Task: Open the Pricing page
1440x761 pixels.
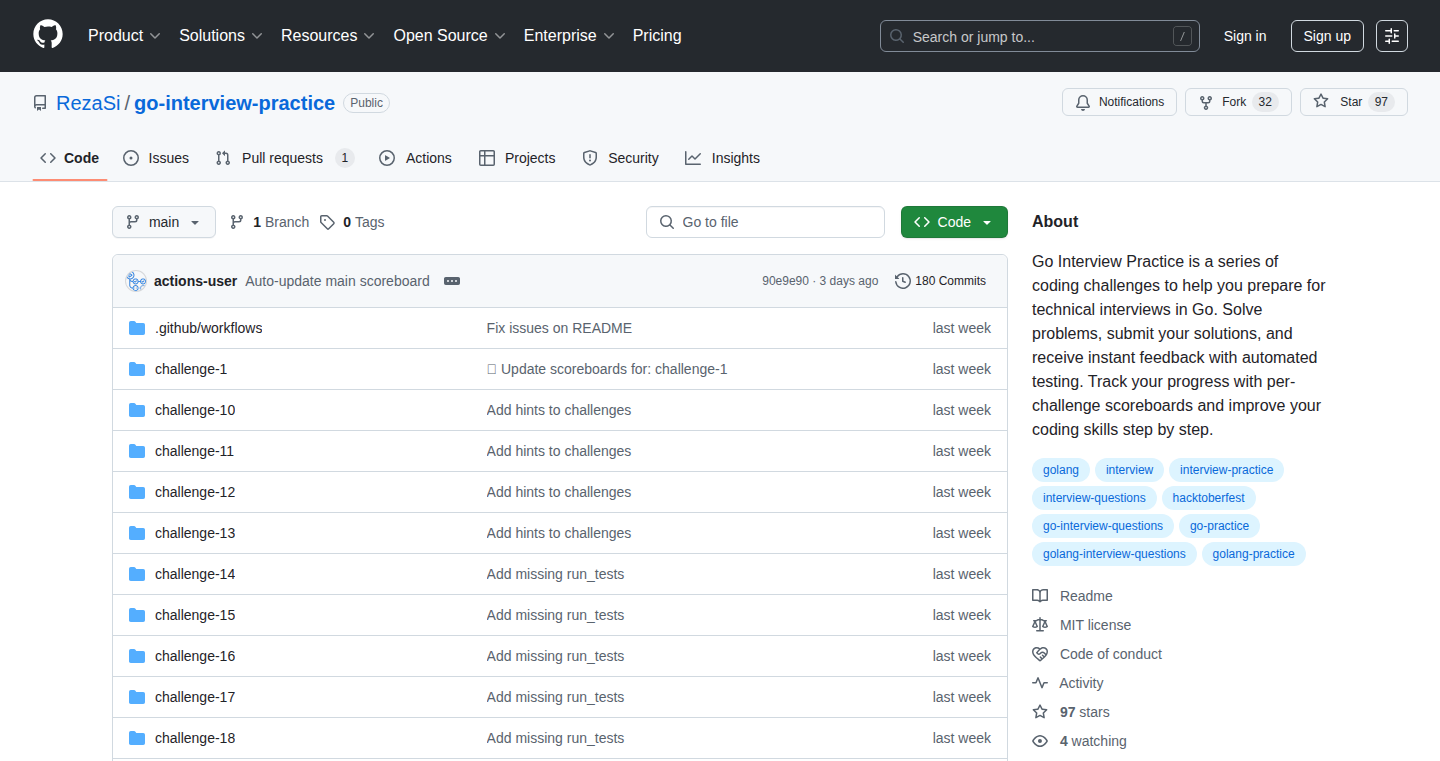Action: coord(657,35)
